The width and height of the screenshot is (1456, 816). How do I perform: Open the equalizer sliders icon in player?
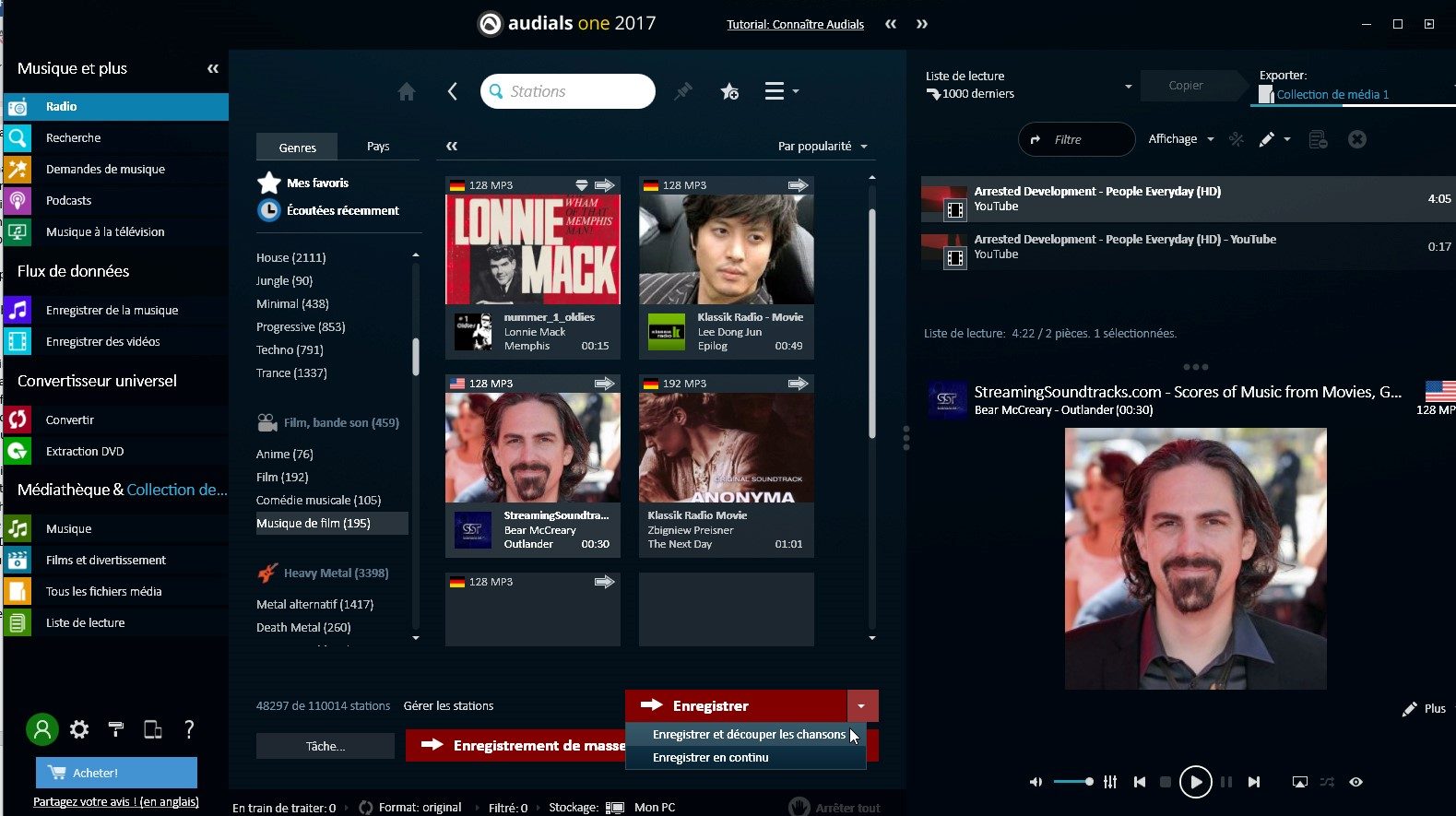(1110, 782)
